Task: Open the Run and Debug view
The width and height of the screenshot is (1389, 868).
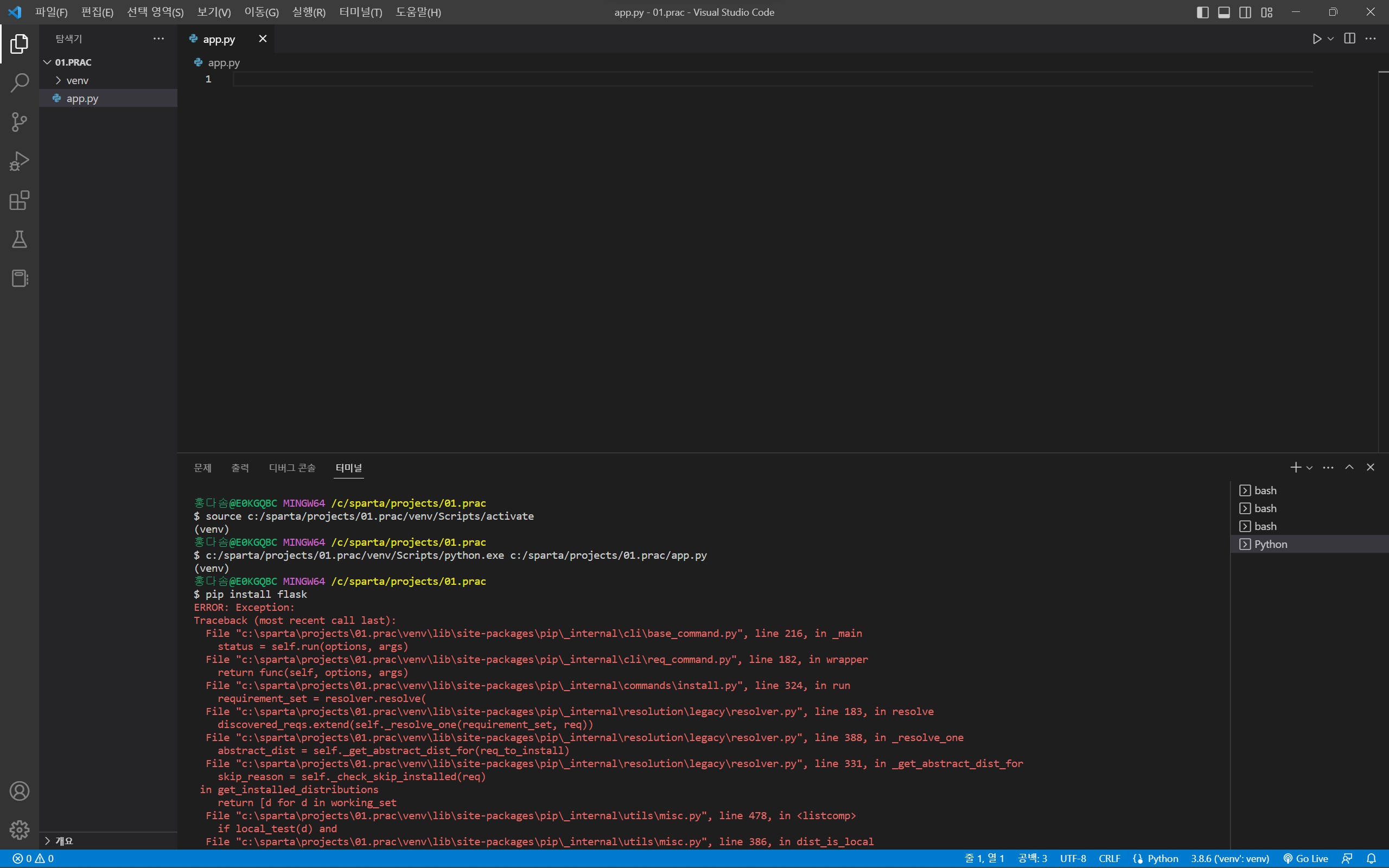Action: pyautogui.click(x=20, y=161)
